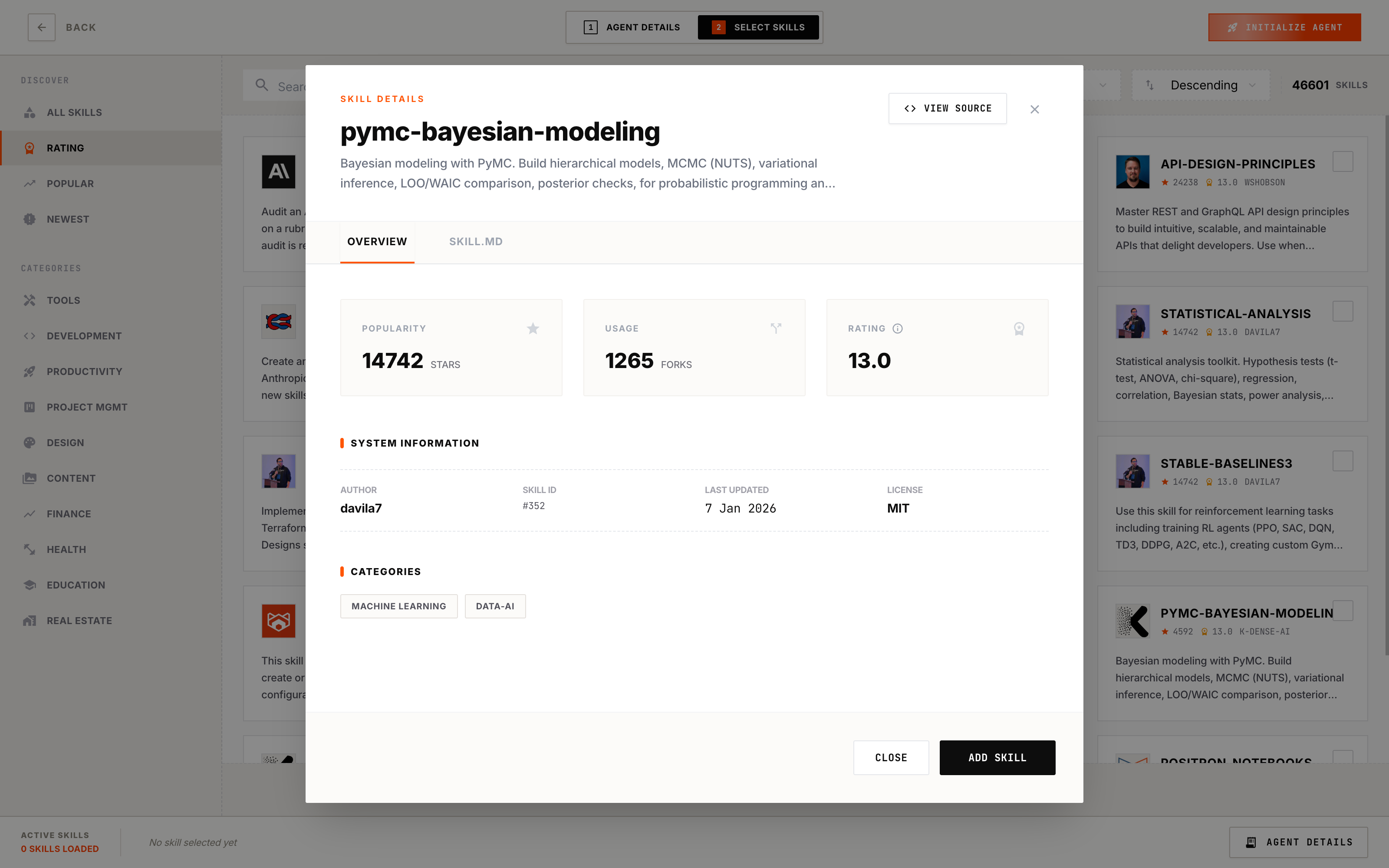Open the dropdown left of Descending
Screen dimensions: 1389x868
coord(1102,85)
